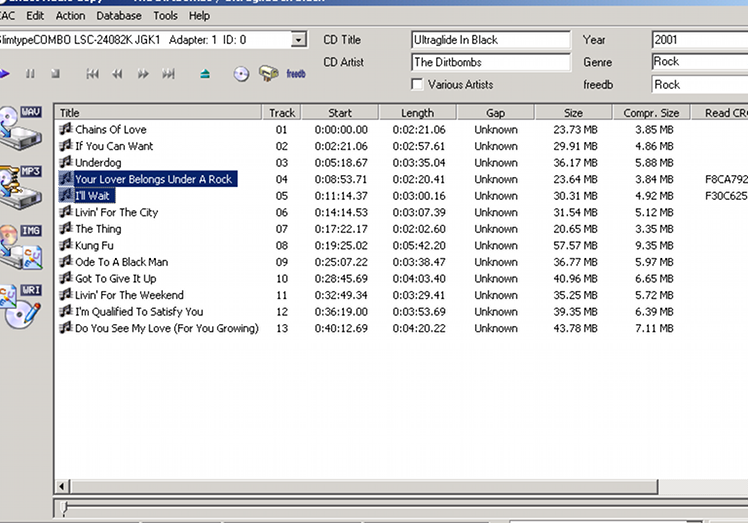Open the Action menu
748x523 pixels.
pyautogui.click(x=70, y=16)
